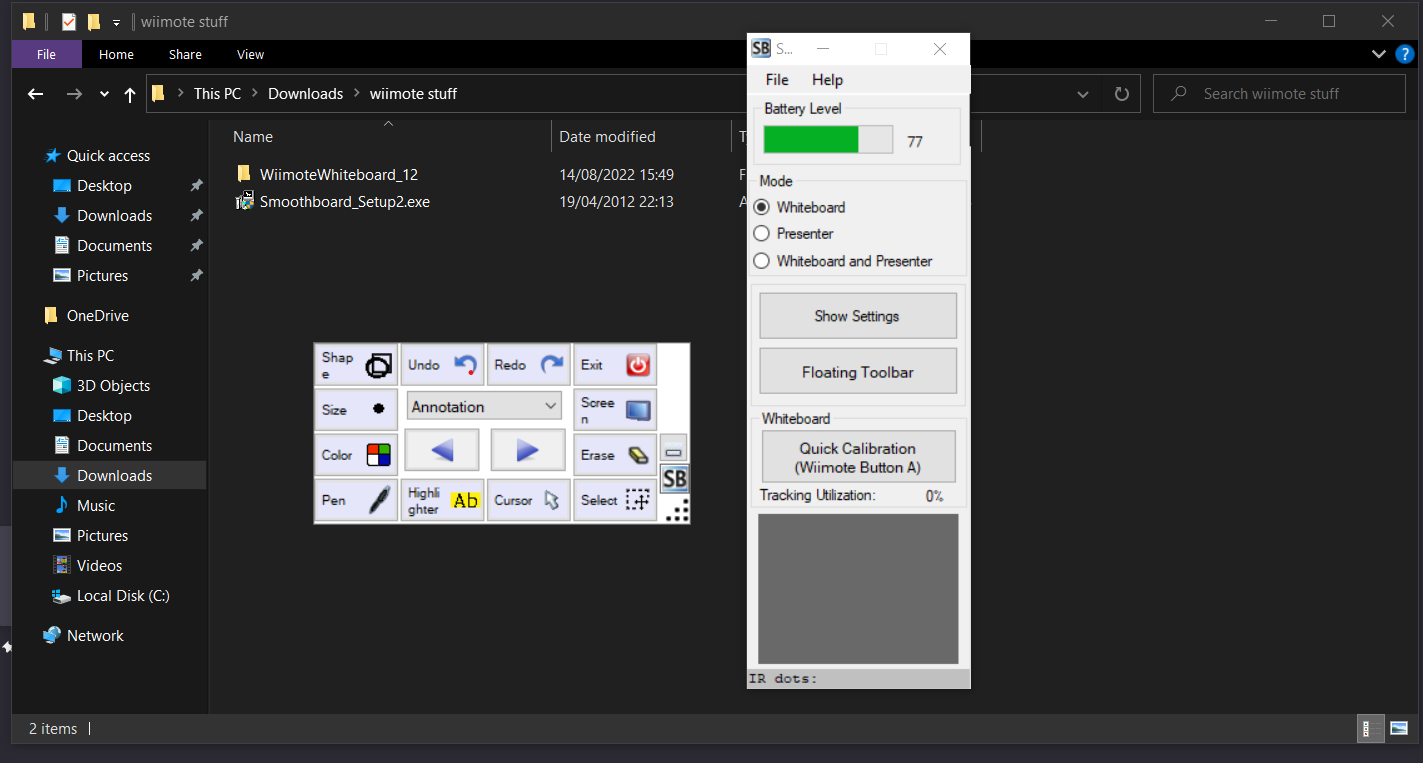The height and width of the screenshot is (763, 1423).
Task: Click New folder icon in title bar
Action: coord(94,21)
